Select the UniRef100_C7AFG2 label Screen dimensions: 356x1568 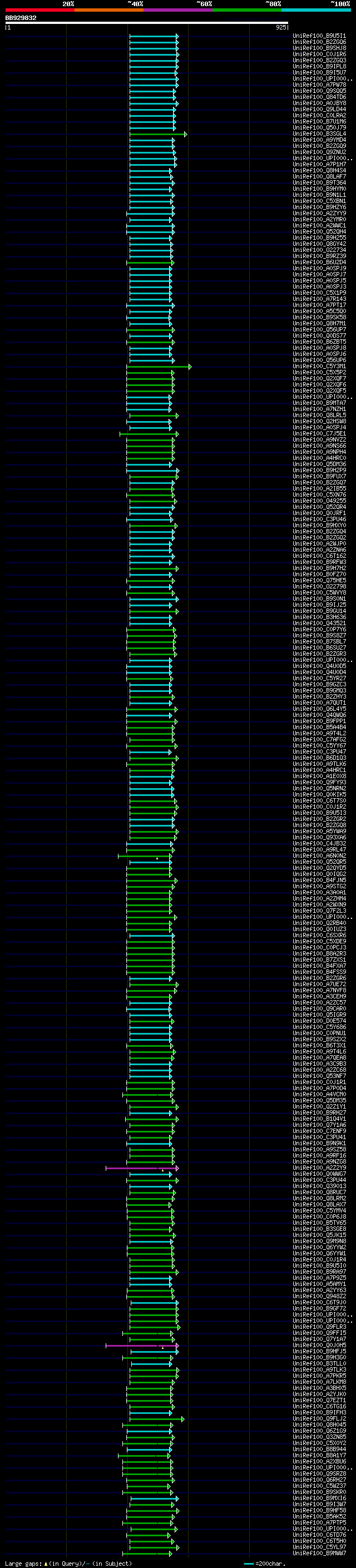[319, 740]
